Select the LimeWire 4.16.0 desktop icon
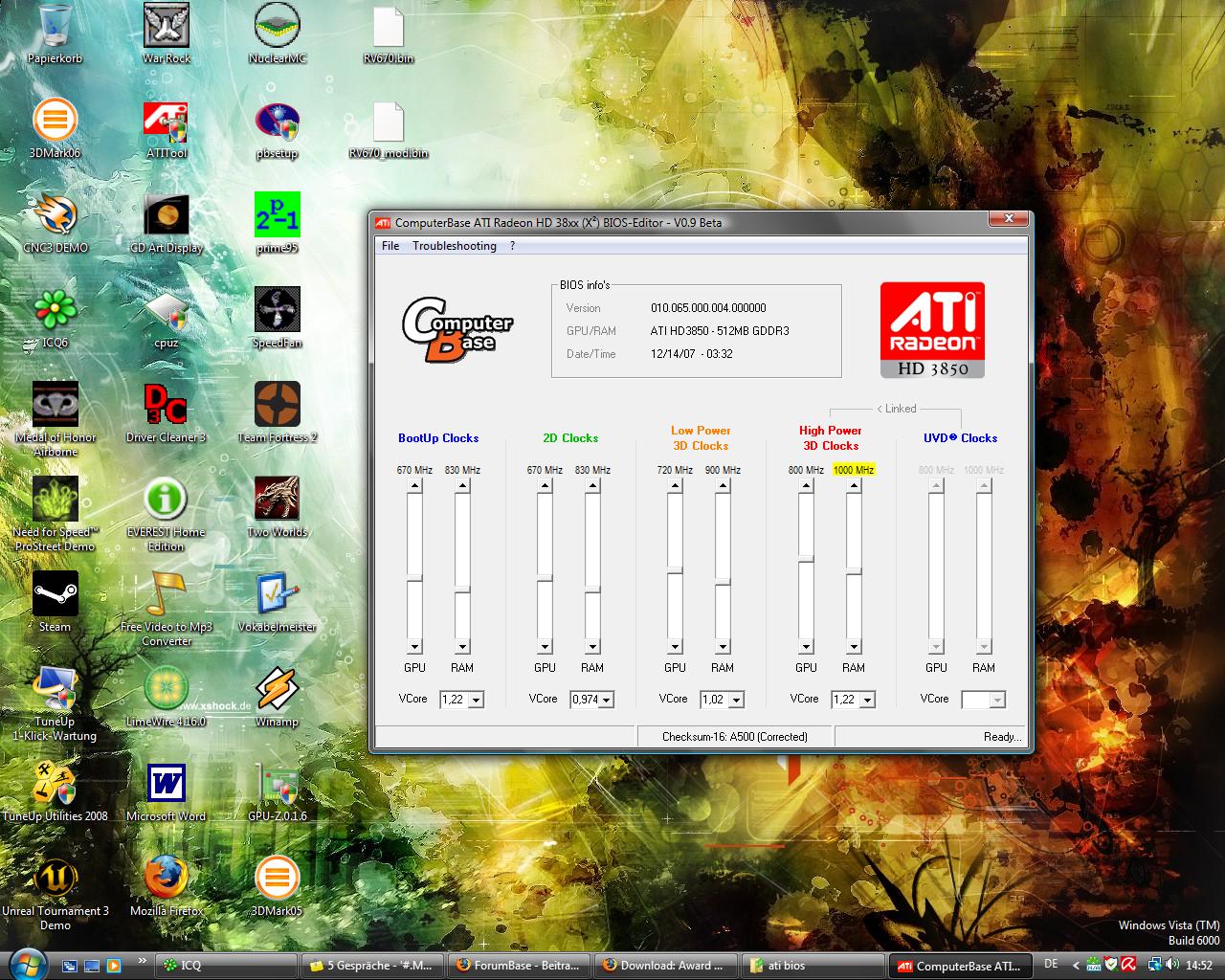The width and height of the screenshot is (1225, 980). [x=167, y=697]
